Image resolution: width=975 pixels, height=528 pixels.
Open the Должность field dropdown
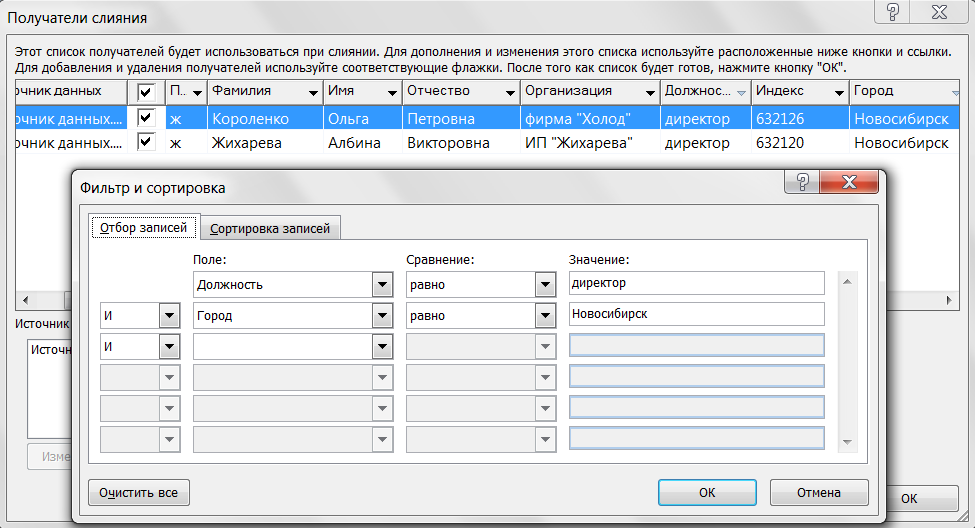(382, 284)
